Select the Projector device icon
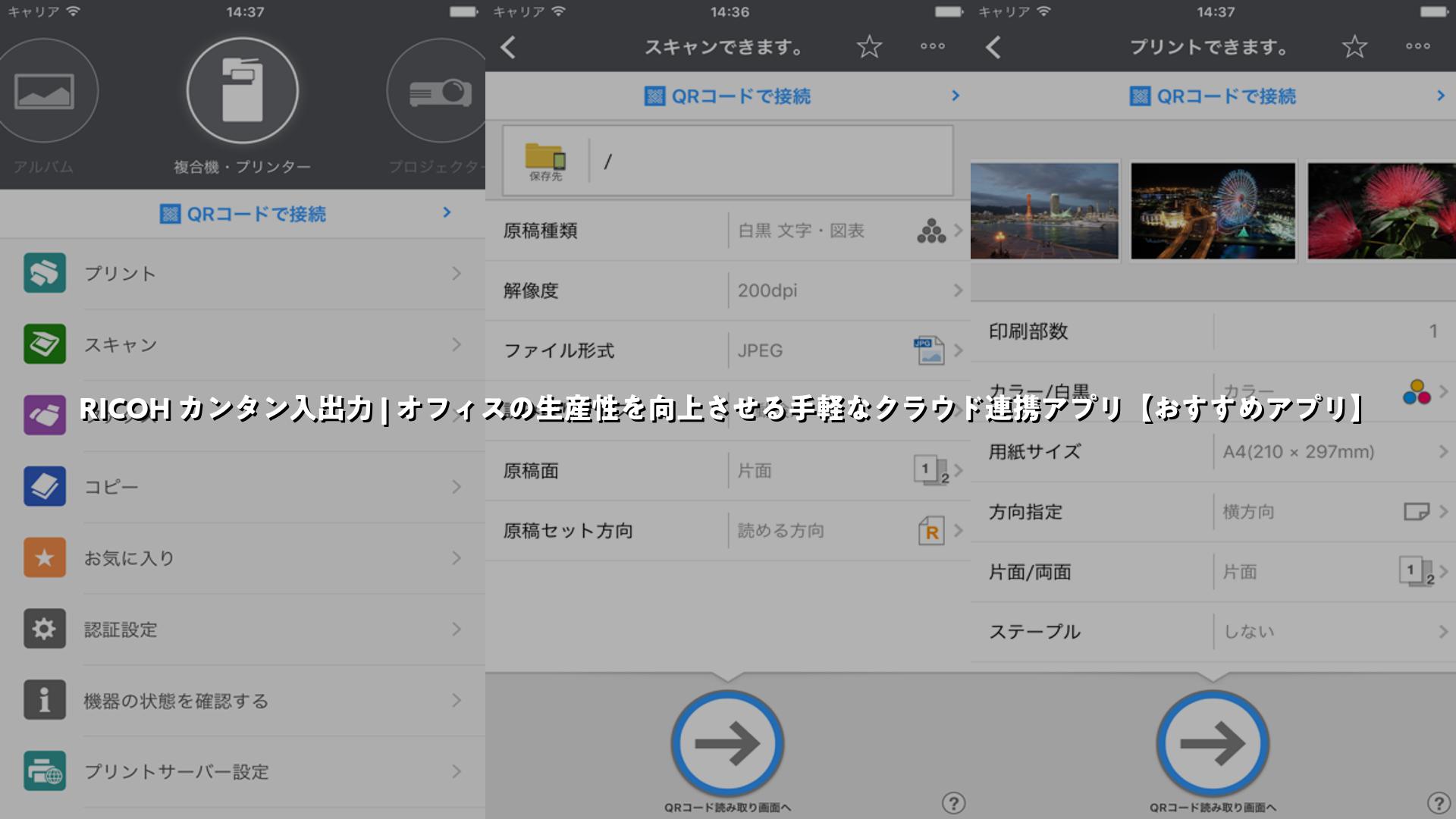 click(x=438, y=91)
